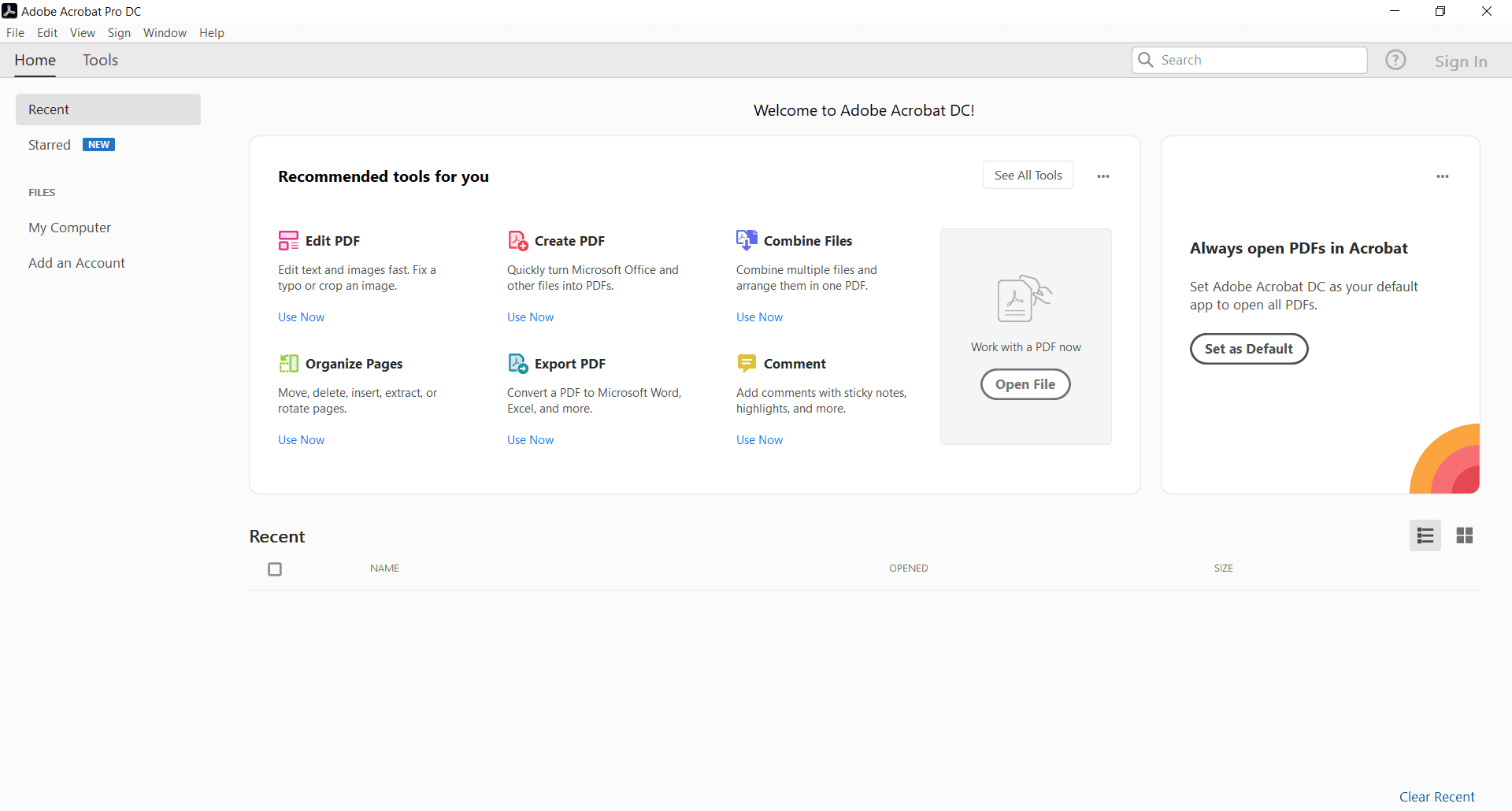Switch to the Tools tab

point(100,60)
